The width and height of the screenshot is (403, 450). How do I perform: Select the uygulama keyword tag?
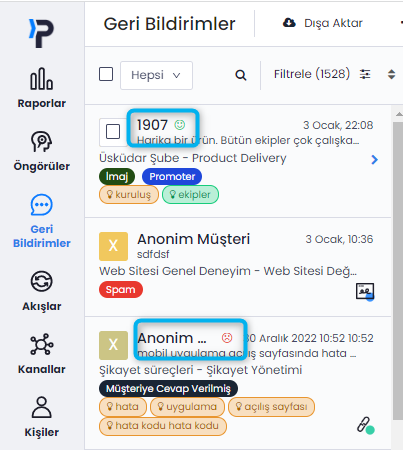point(187,407)
